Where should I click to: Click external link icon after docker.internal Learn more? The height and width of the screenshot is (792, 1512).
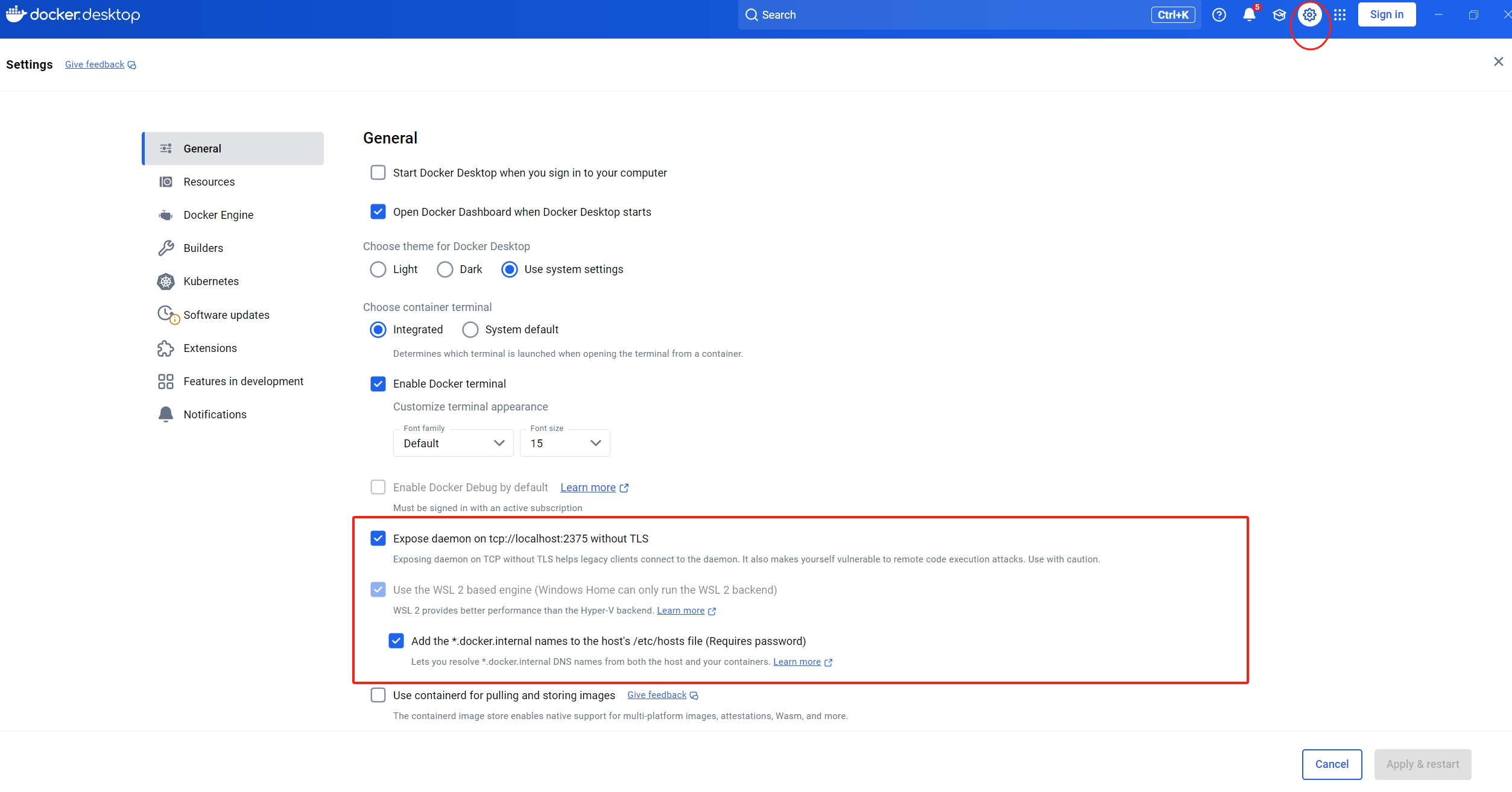828,662
